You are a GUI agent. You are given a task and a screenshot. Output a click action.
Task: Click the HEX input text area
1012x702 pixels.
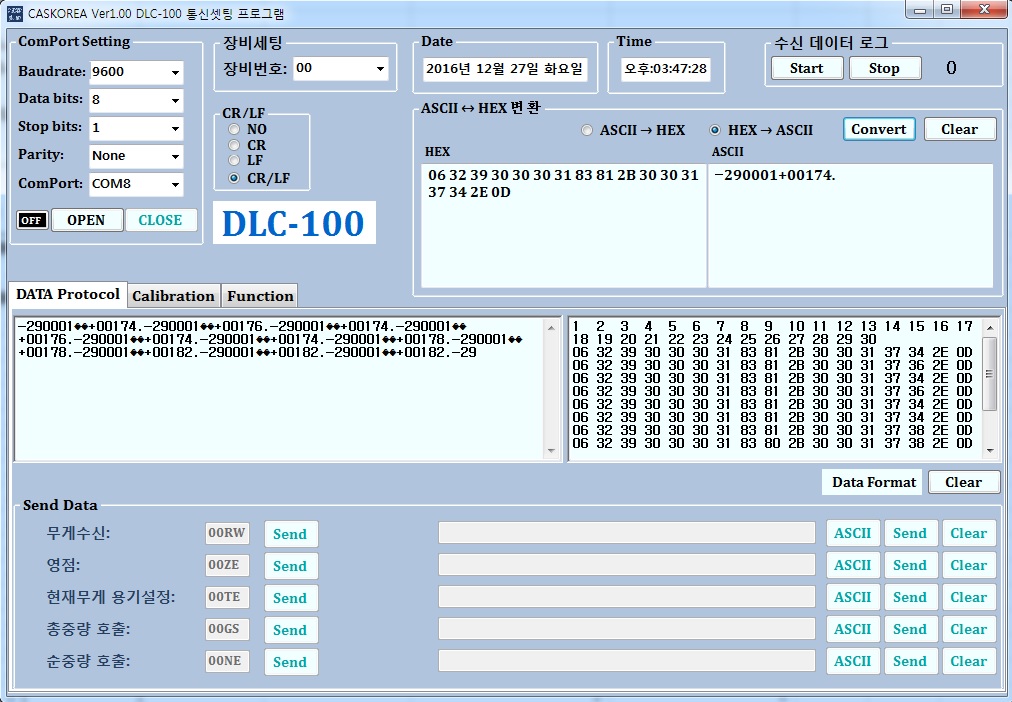[563, 225]
